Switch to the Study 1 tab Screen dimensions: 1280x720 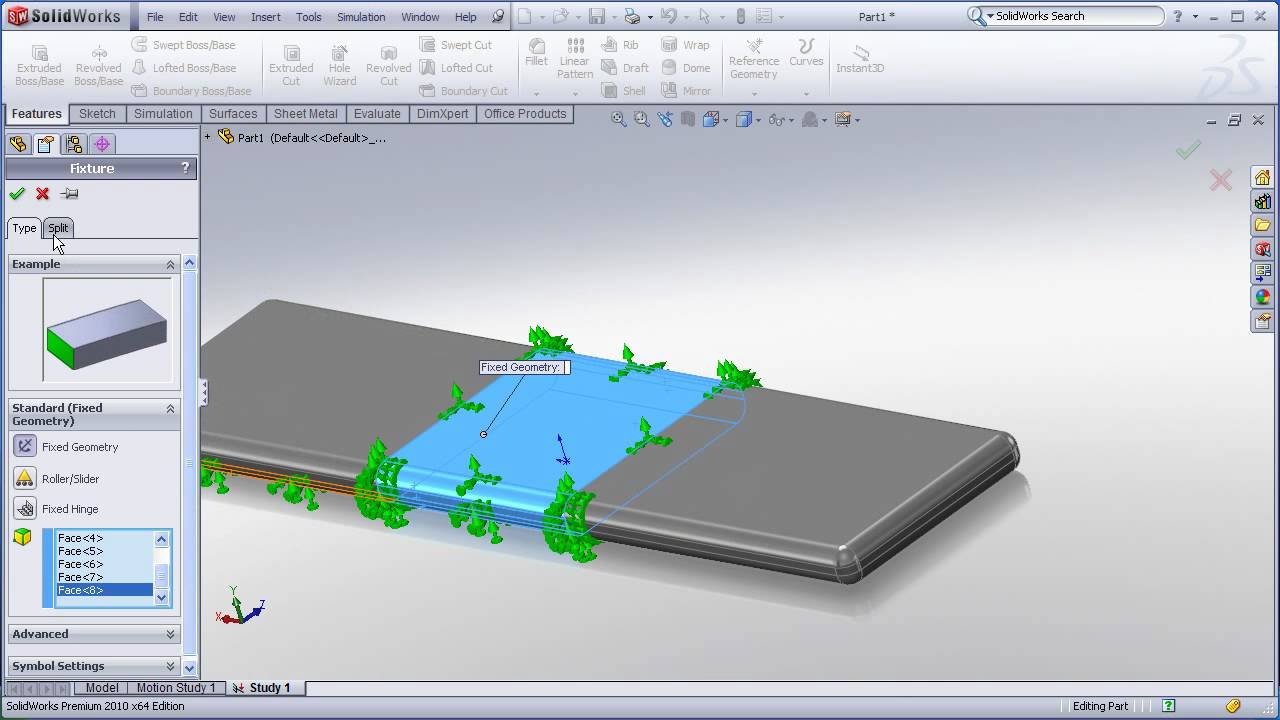point(262,688)
